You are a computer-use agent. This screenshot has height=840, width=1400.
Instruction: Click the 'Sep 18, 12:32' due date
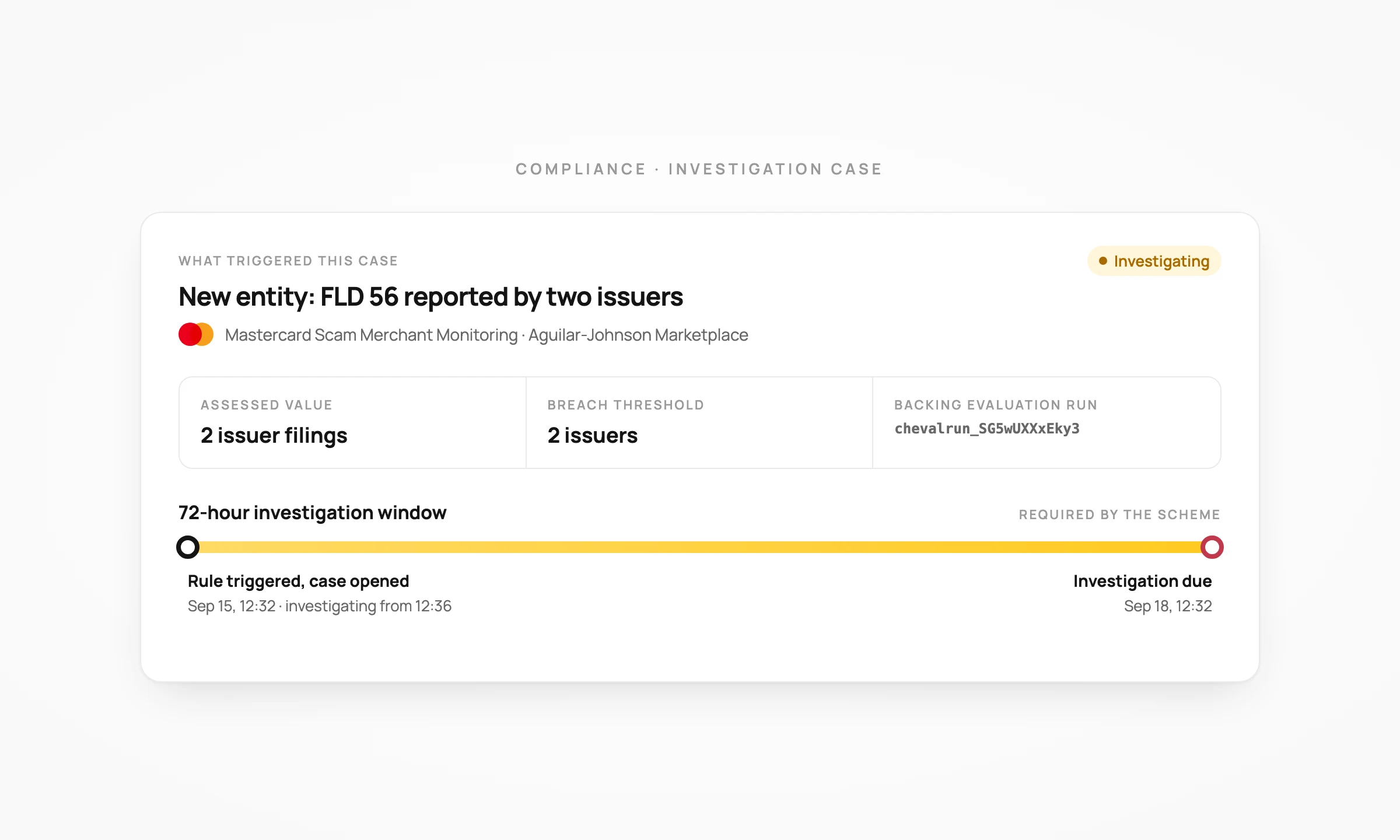[x=1168, y=606]
